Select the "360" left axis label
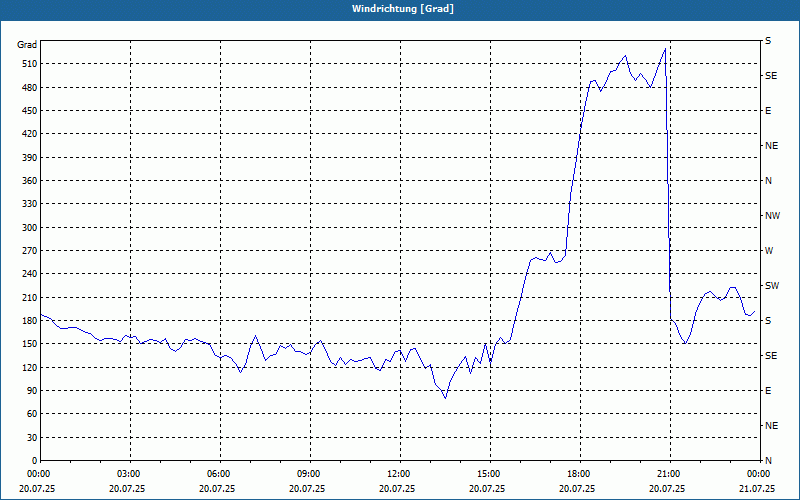Image resolution: width=800 pixels, height=500 pixels. 30,181
